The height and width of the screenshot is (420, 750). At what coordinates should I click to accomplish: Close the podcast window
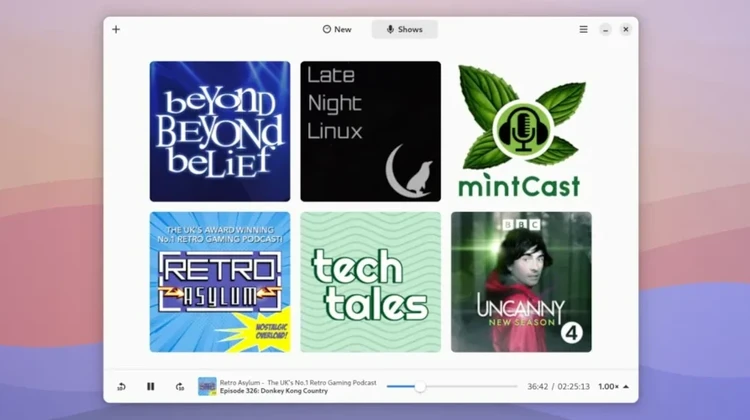(625, 30)
